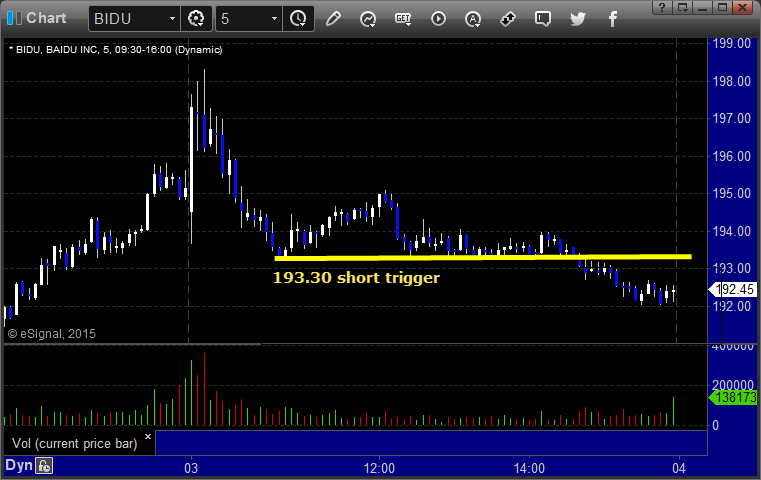The height and width of the screenshot is (480, 761).
Task: Open the help question mark button
Action: [x=662, y=7]
